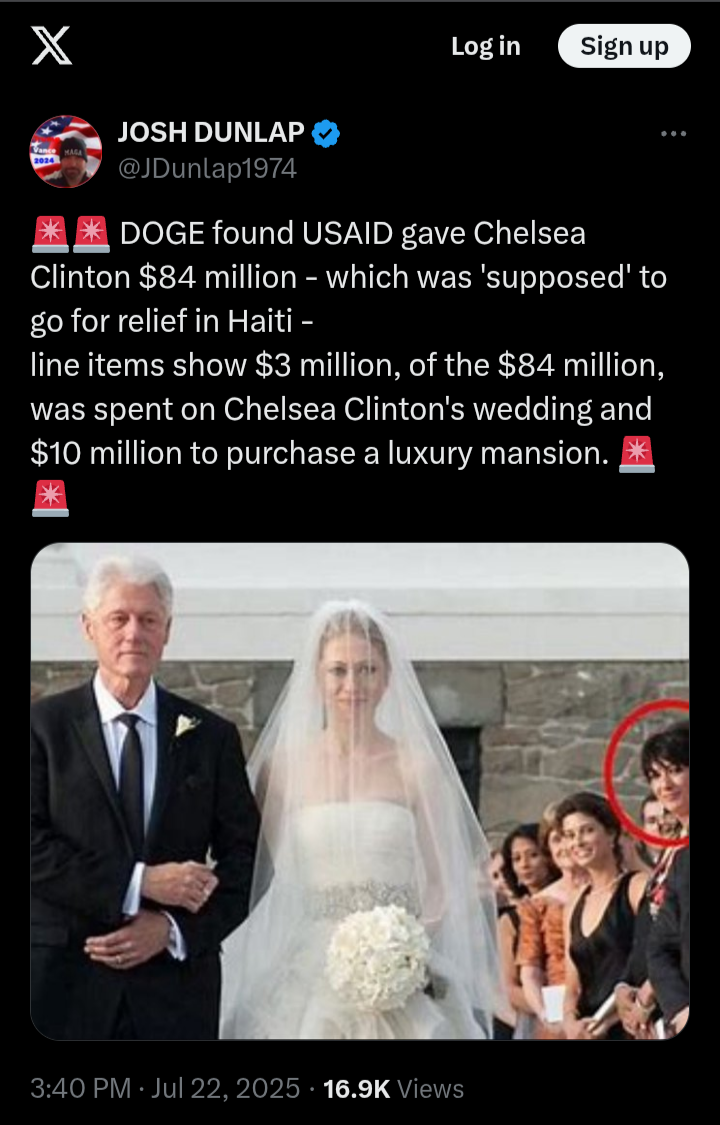Click the Jul 22, 2025 date

[226, 1088]
